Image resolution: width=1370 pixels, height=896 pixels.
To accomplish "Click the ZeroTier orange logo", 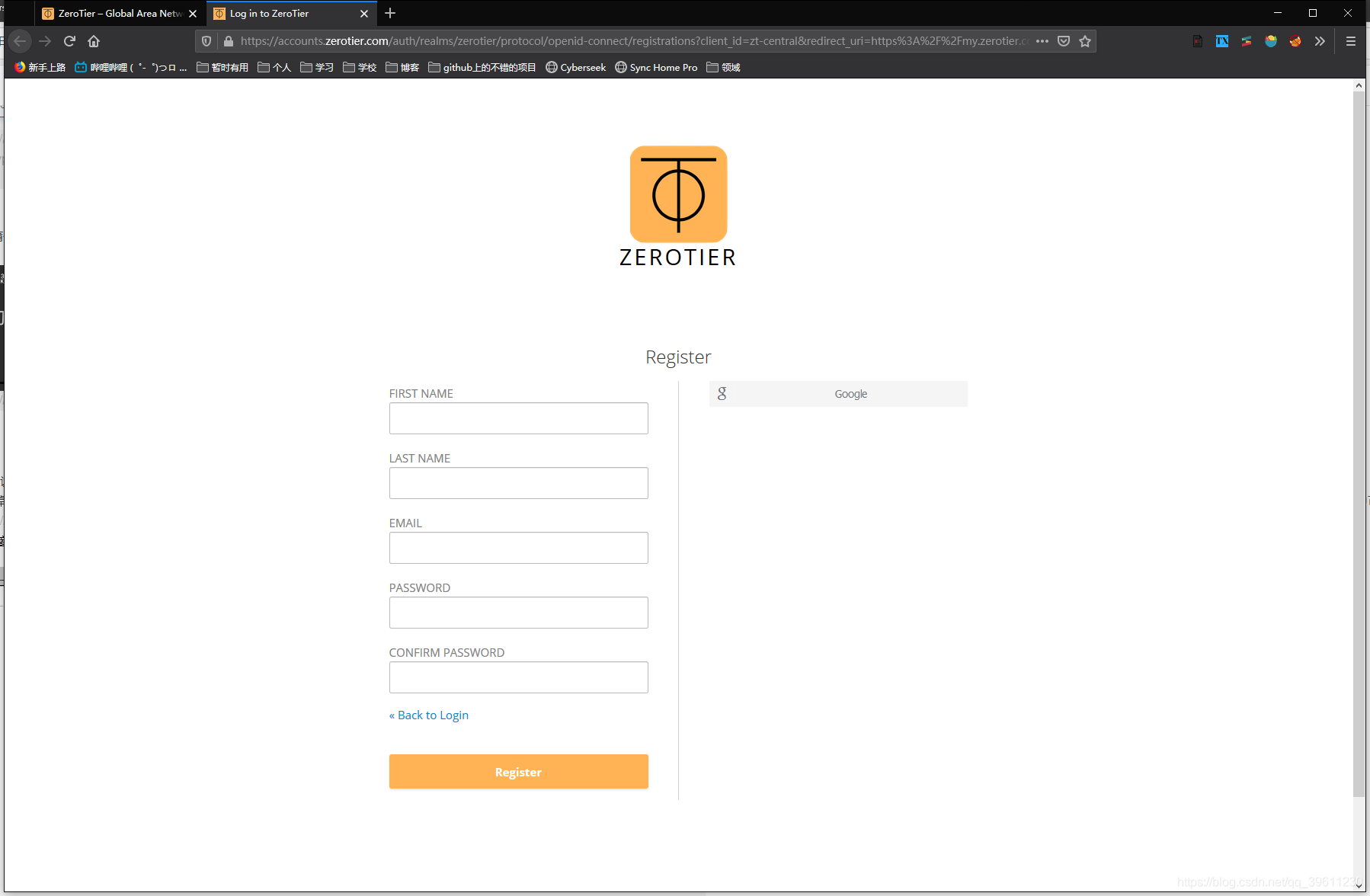I will point(678,194).
